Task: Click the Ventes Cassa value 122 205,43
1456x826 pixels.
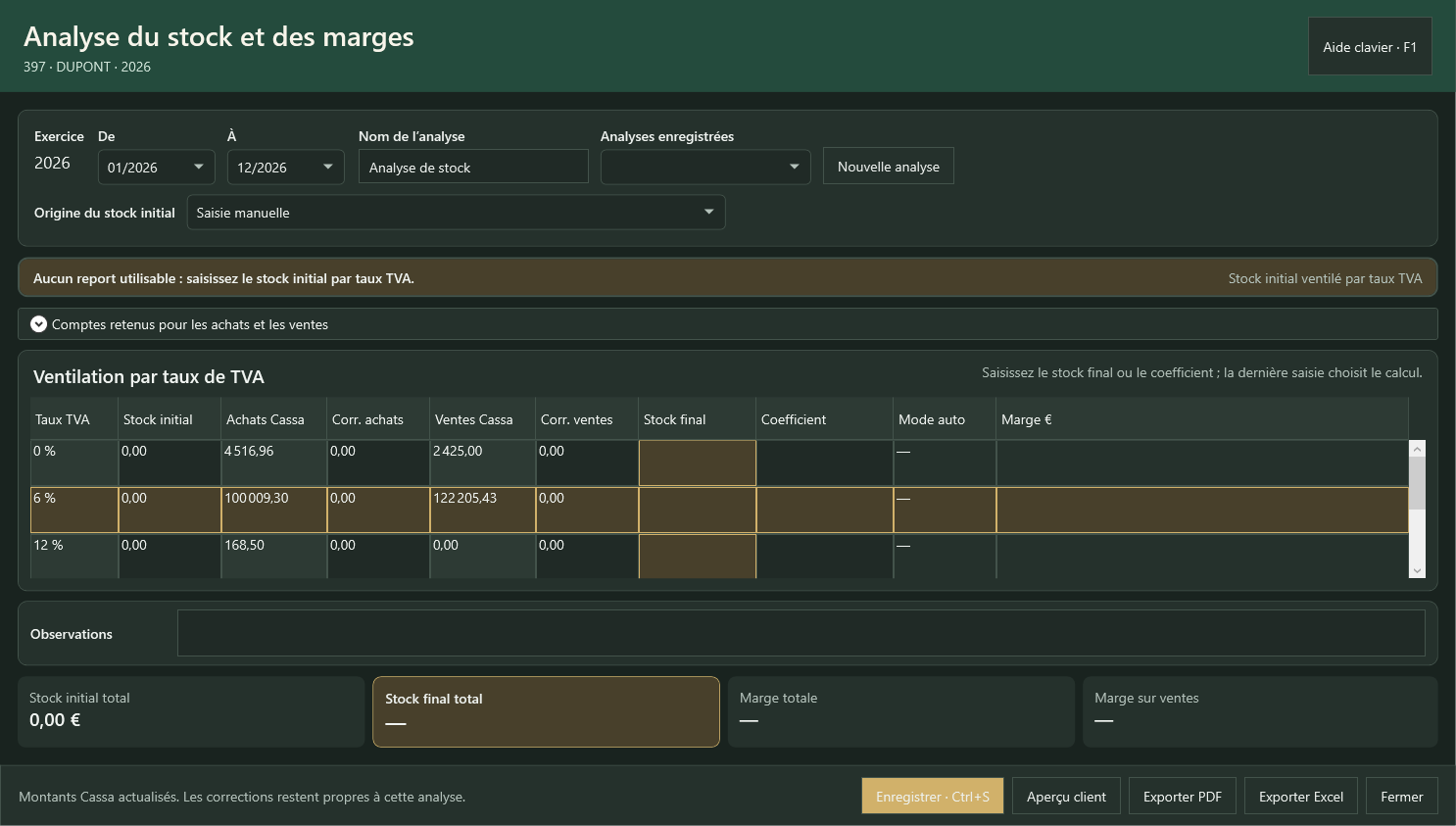Action: [465, 498]
